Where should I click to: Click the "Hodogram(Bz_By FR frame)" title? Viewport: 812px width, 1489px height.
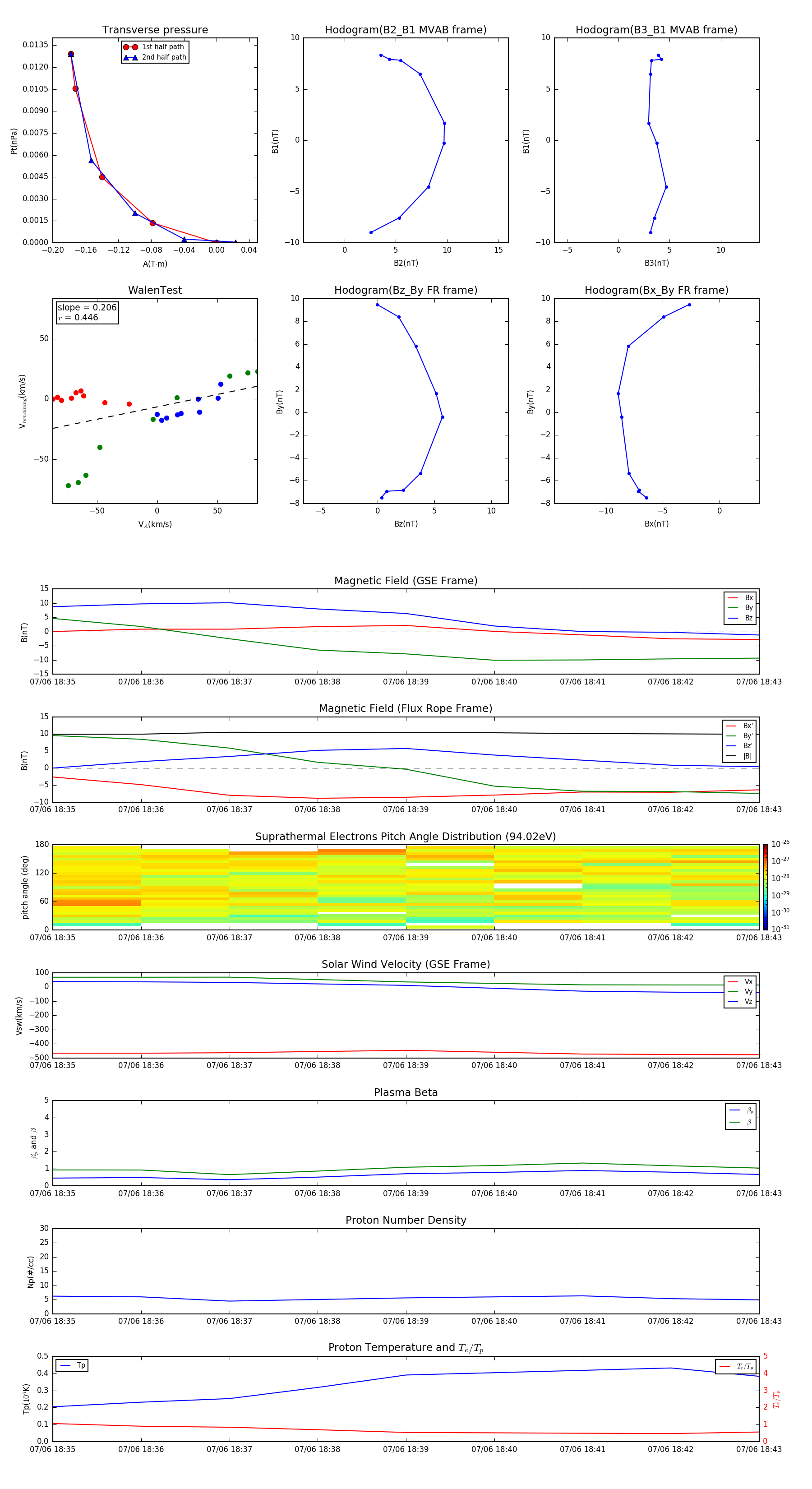pyautogui.click(x=406, y=290)
